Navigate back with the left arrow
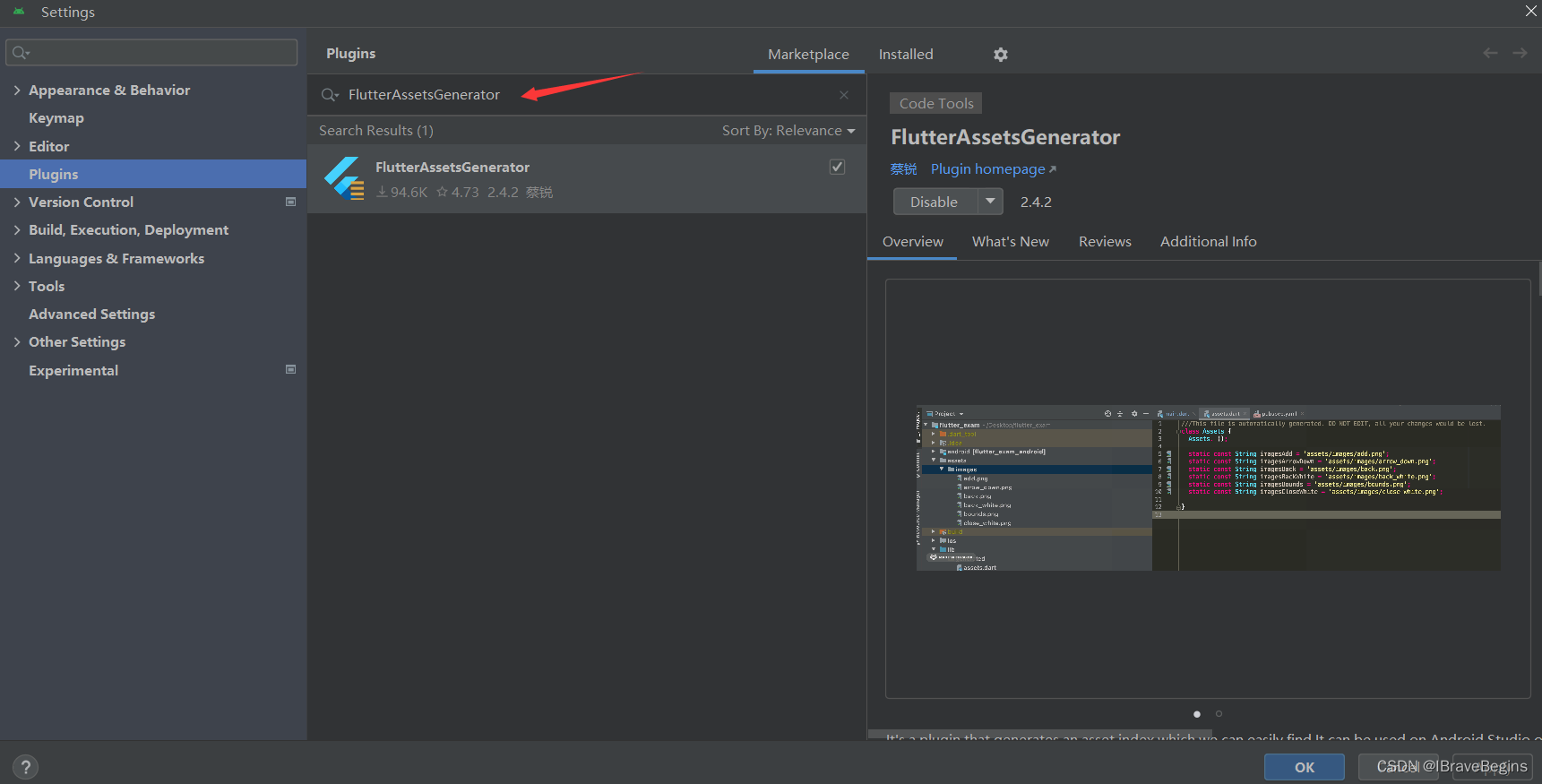 1490,54
